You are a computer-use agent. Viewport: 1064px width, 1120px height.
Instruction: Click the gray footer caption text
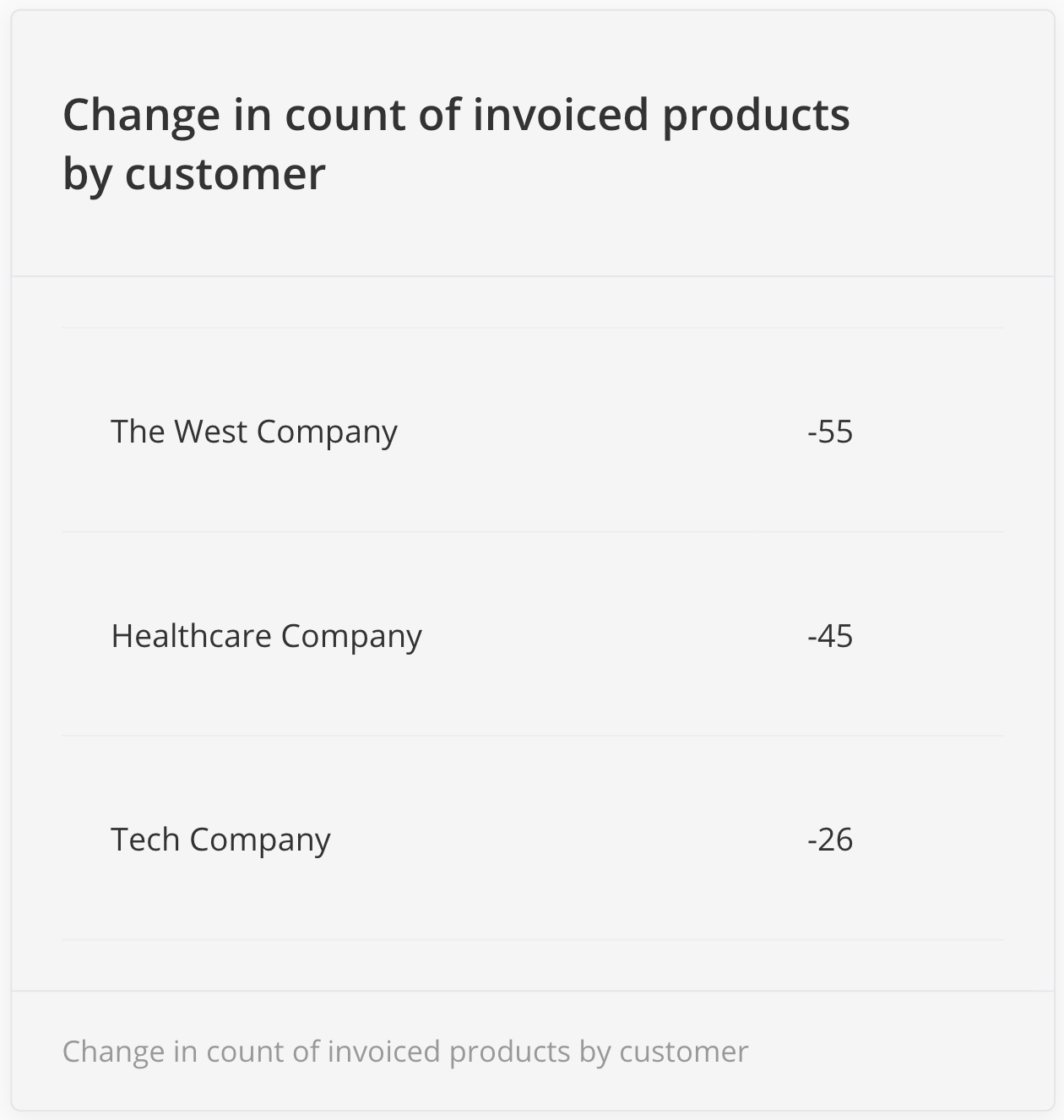[405, 1052]
